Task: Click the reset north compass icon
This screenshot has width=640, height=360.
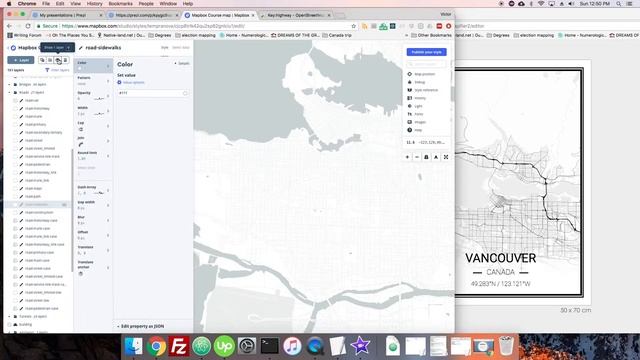Action: (x=436, y=157)
